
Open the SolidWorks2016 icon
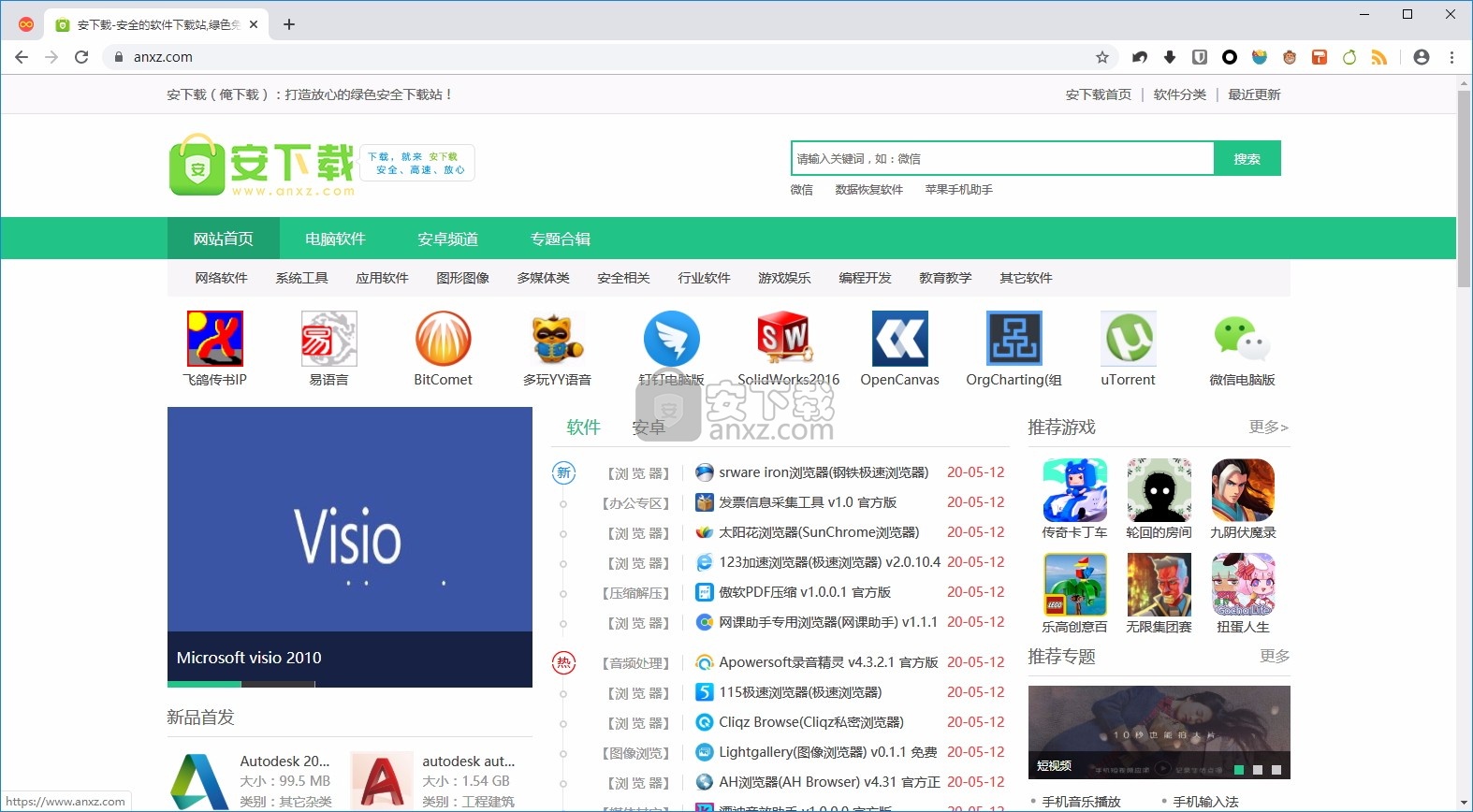786,339
